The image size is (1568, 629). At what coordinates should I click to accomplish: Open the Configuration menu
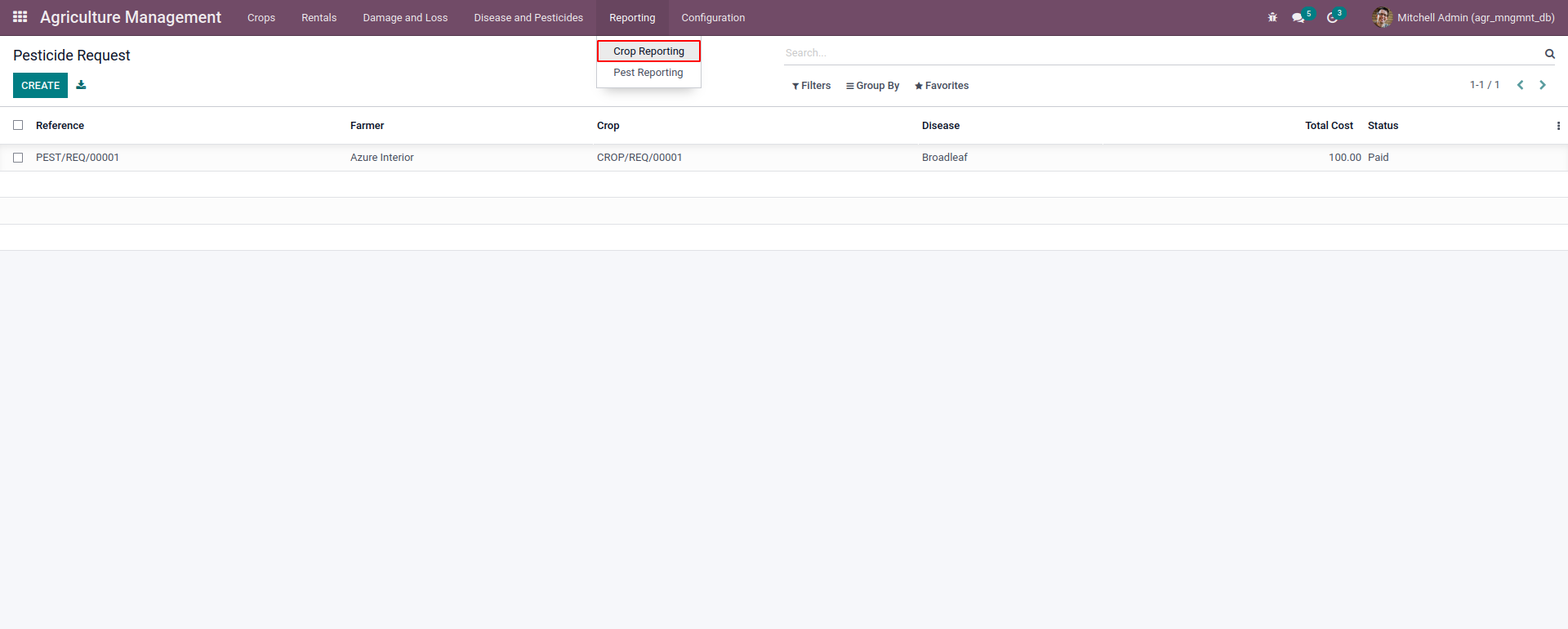713,18
